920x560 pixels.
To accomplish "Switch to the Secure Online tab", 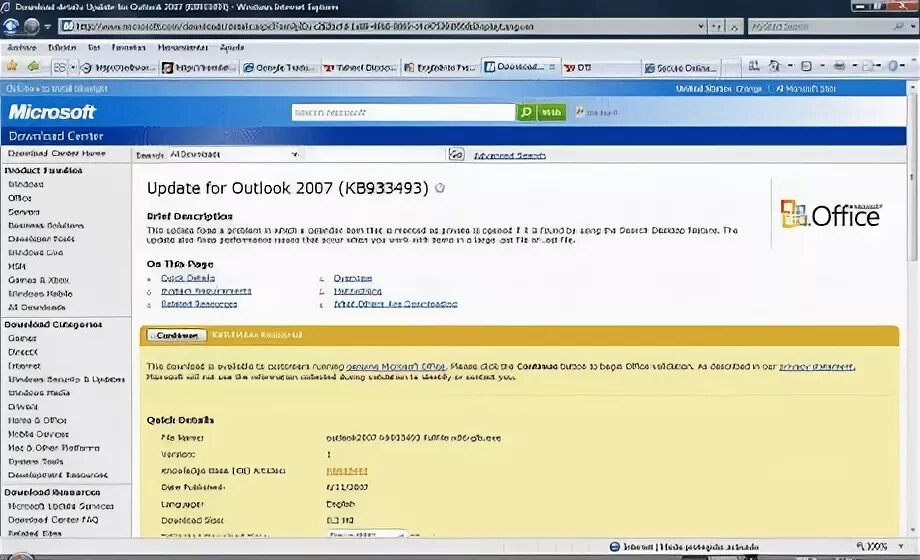I will pos(681,68).
